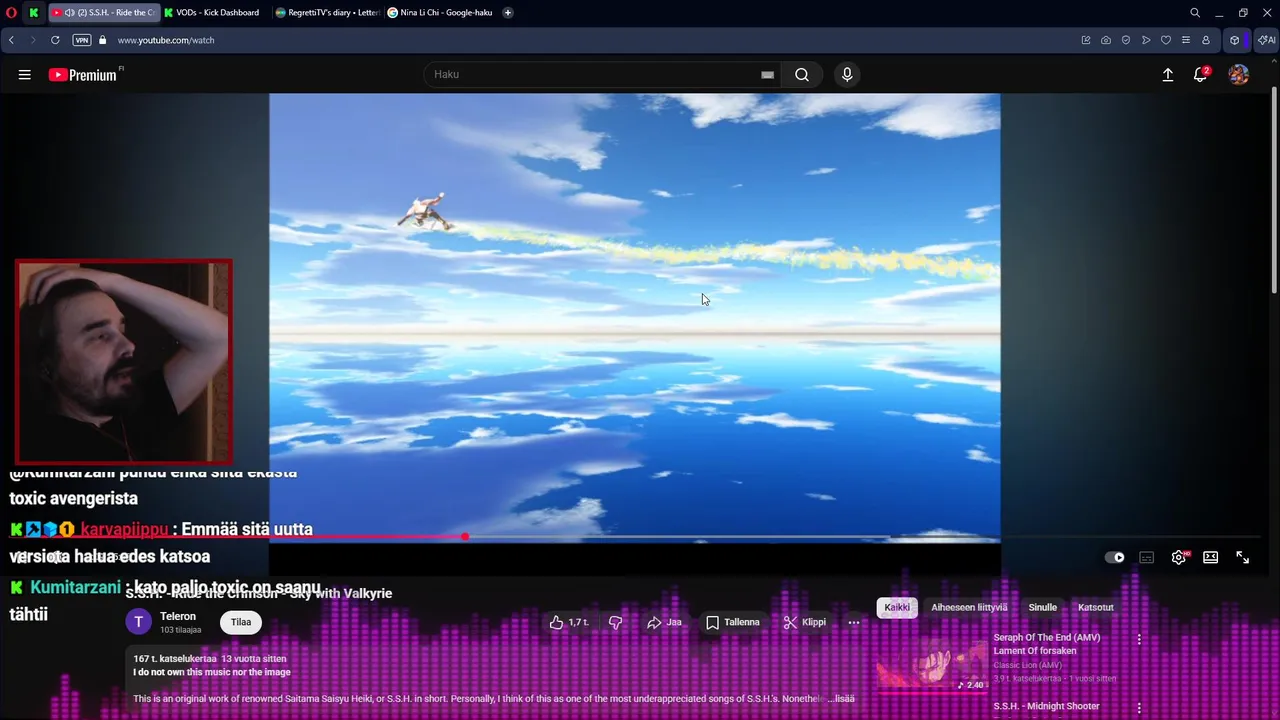The width and height of the screenshot is (1280, 720).
Task: Open the player settings gear
Action: (x=1179, y=558)
